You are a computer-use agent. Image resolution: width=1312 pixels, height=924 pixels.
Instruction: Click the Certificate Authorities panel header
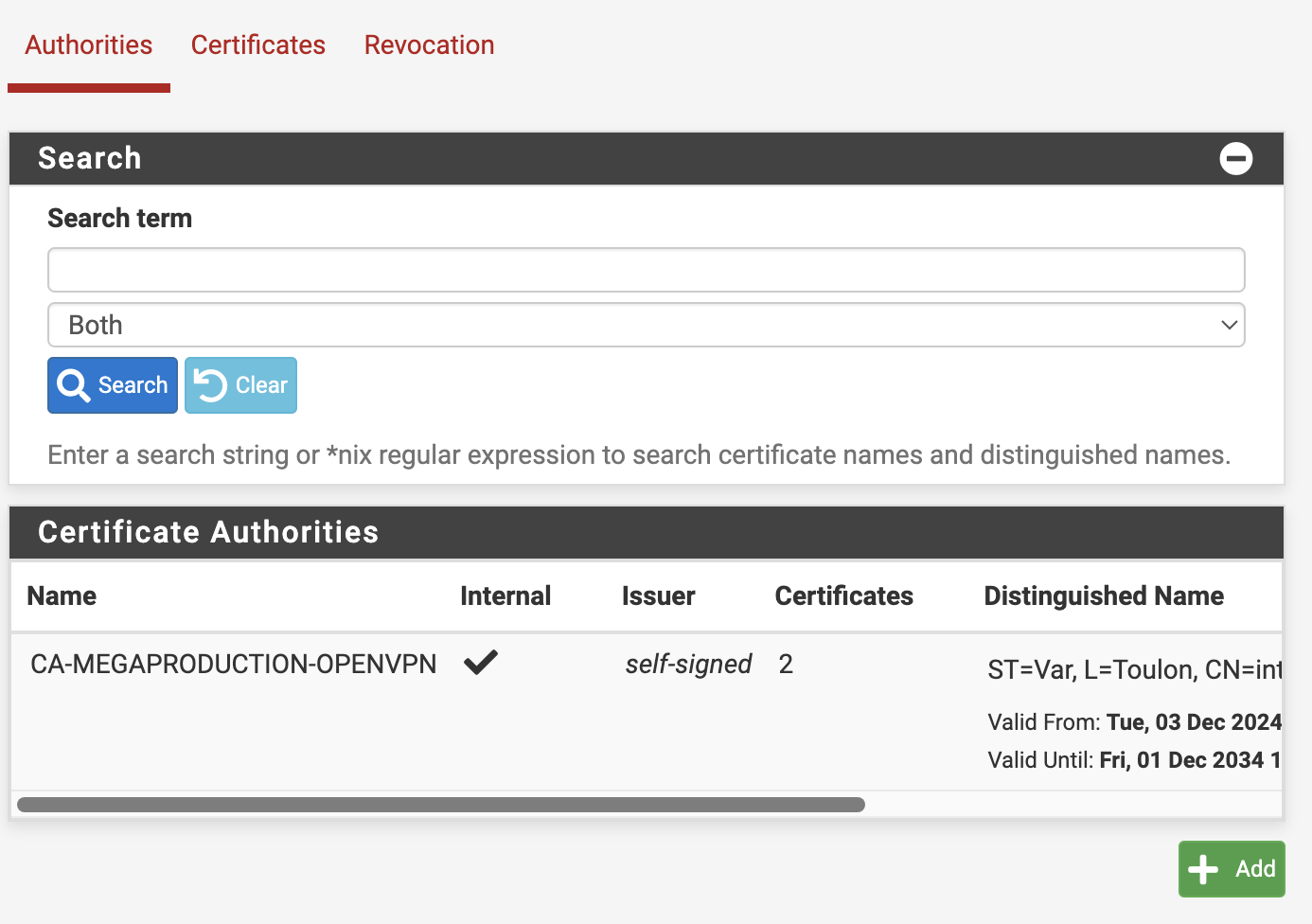[x=208, y=532]
